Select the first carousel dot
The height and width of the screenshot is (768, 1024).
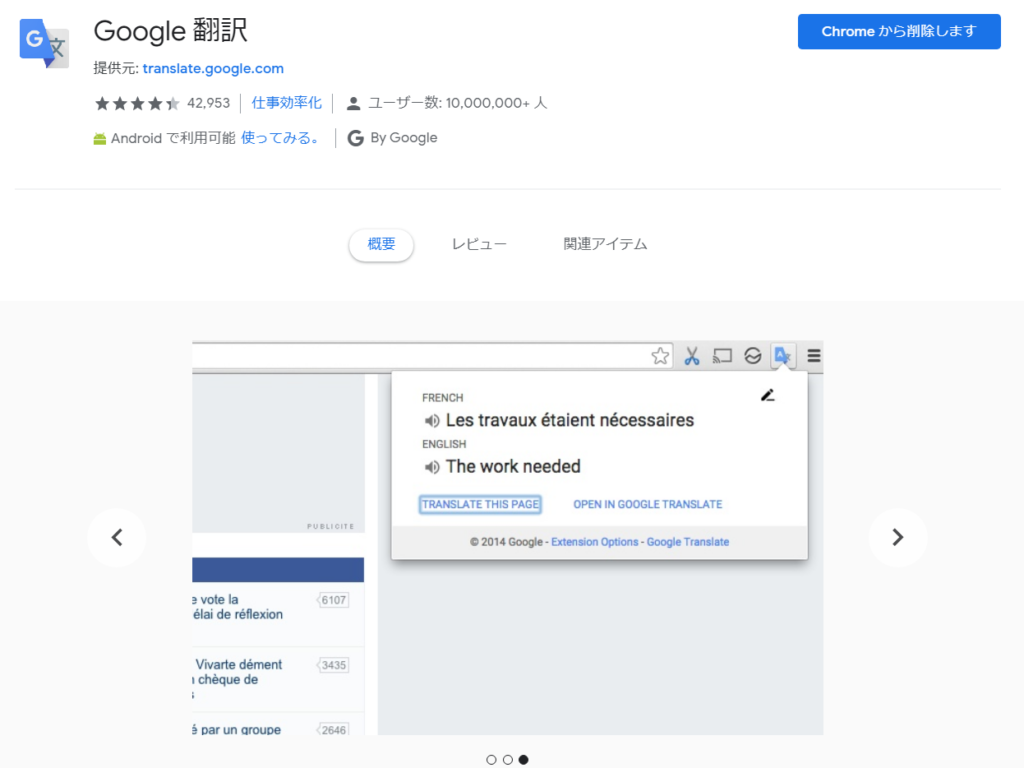(491, 760)
